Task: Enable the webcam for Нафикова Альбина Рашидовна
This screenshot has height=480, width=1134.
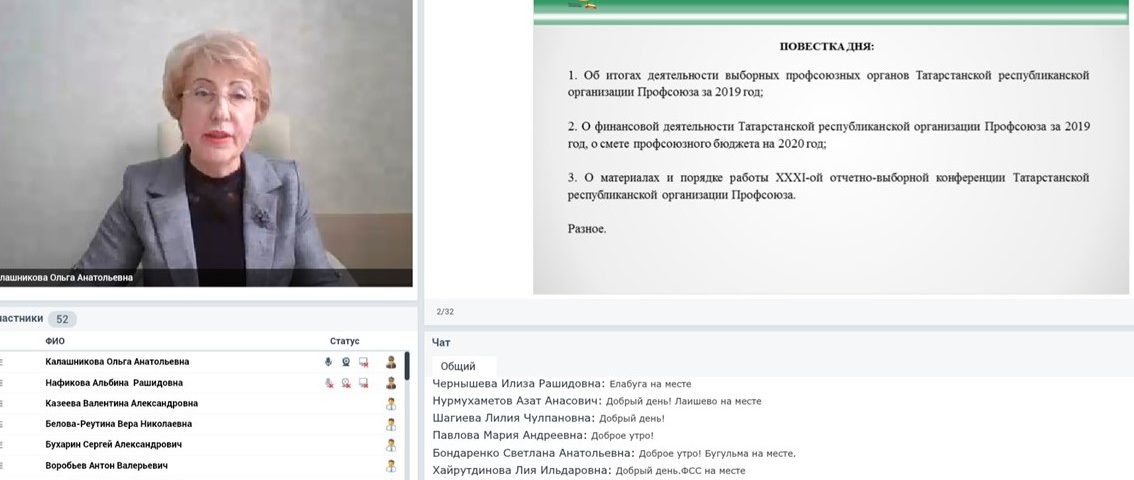Action: pyautogui.click(x=346, y=383)
